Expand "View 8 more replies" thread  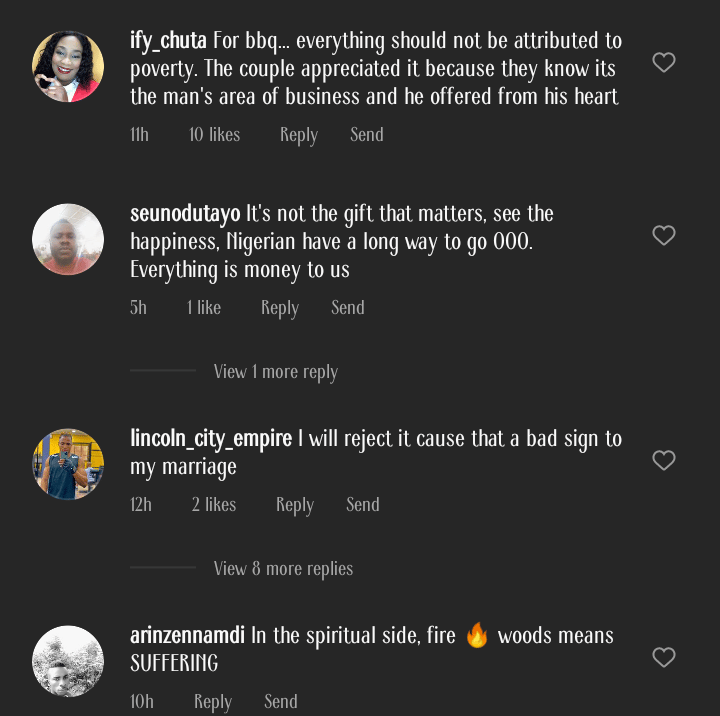pos(283,569)
